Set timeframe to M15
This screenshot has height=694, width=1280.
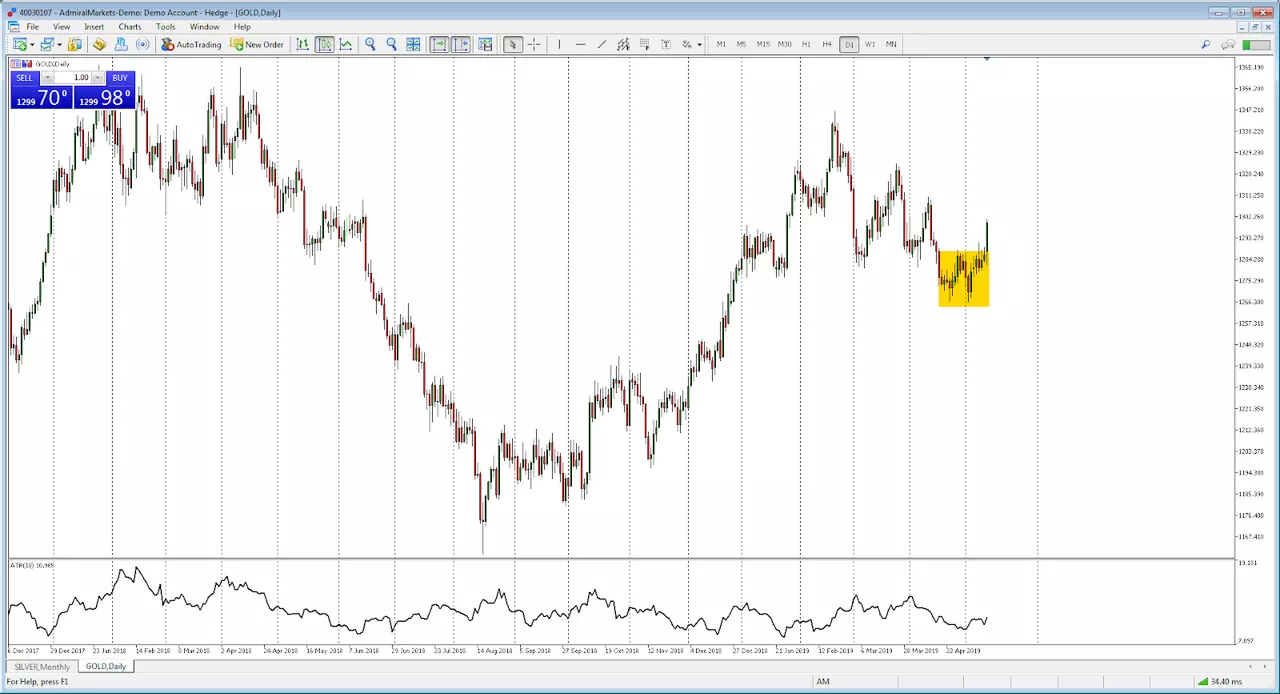coord(763,44)
